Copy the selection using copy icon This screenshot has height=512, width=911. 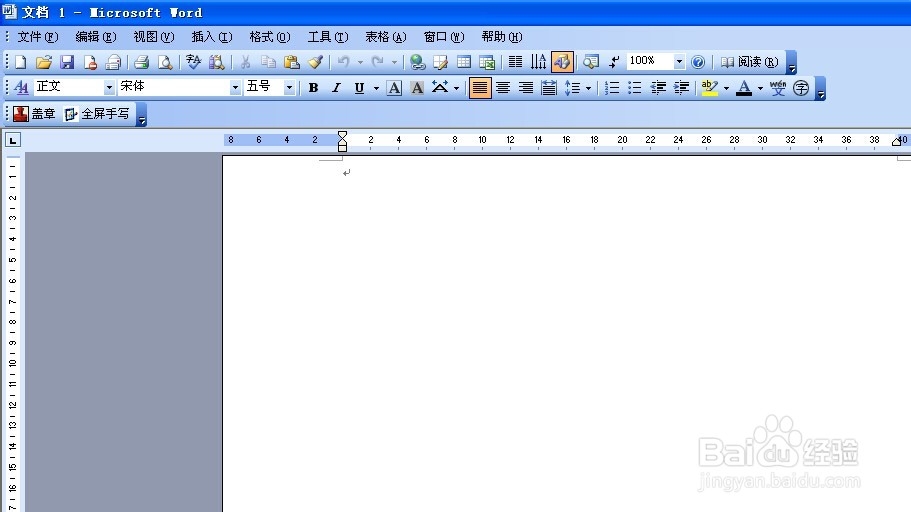click(268, 62)
